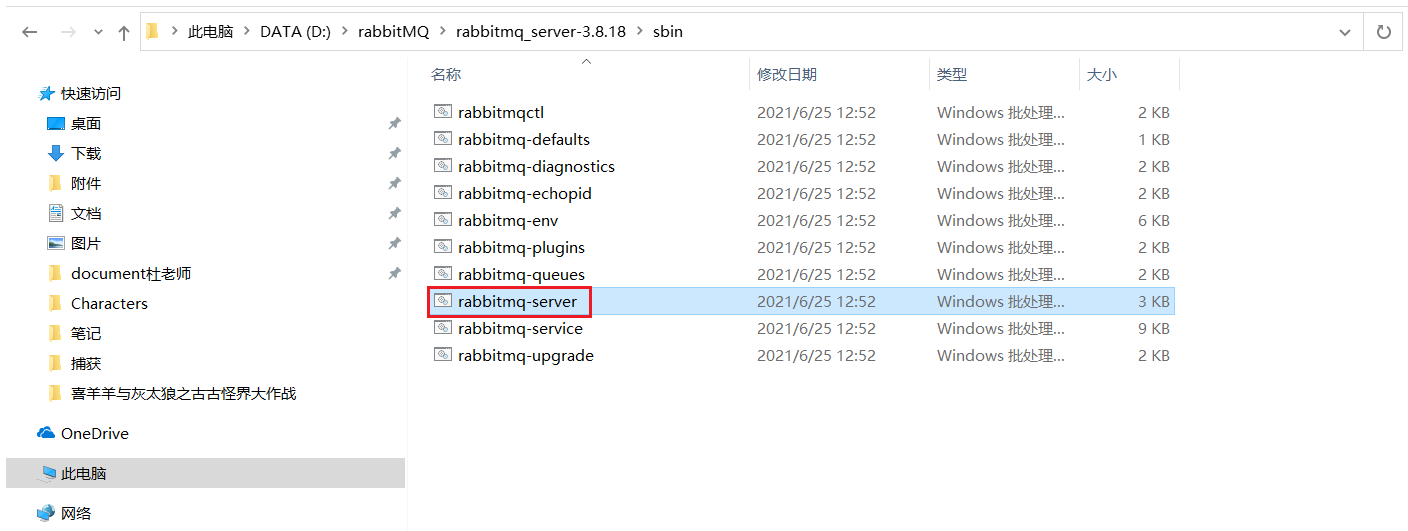1408x531 pixels.
Task: Open 文档 in quick access
Action: 86,213
